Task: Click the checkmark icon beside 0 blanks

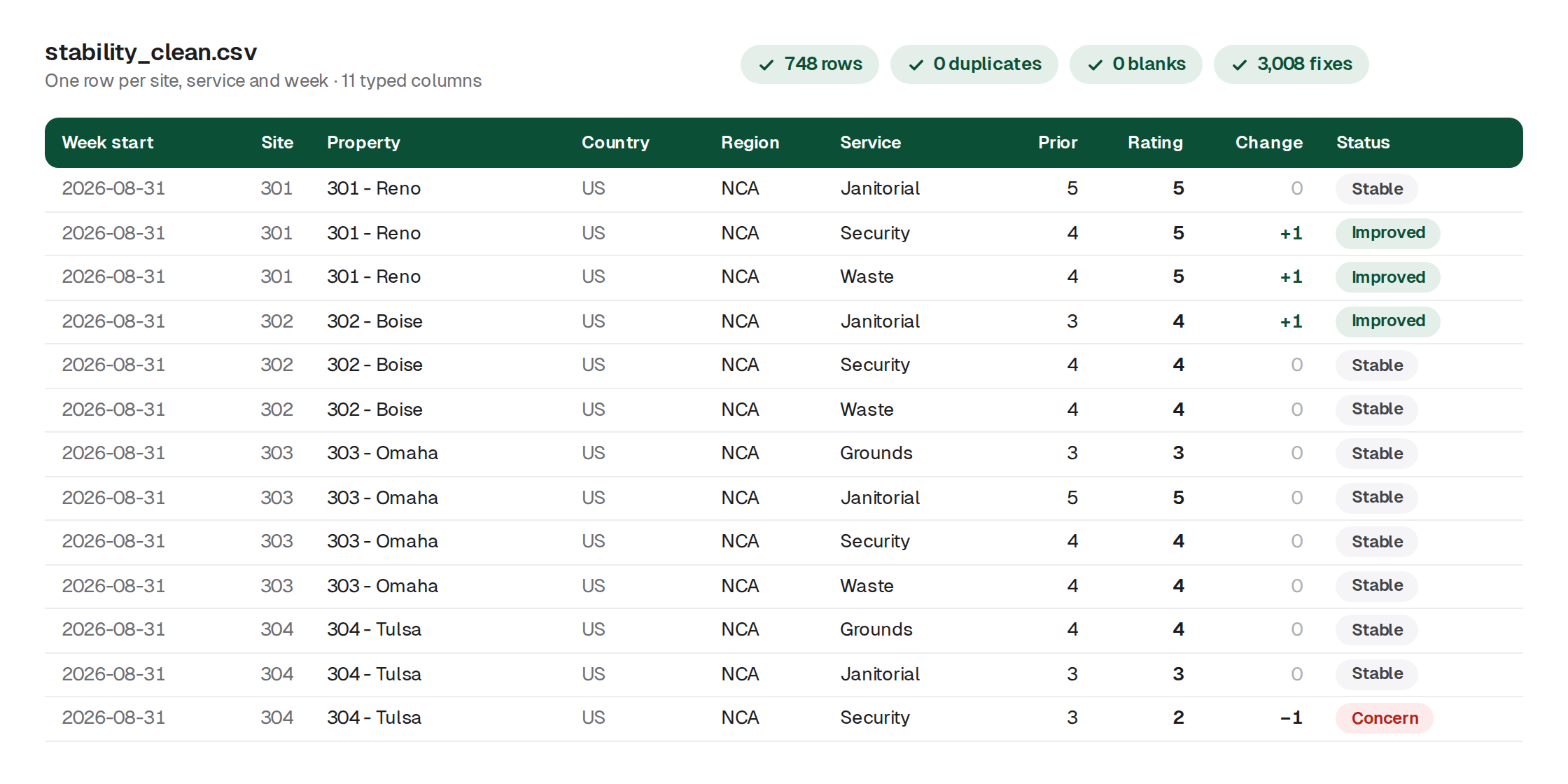Action: [1095, 65]
